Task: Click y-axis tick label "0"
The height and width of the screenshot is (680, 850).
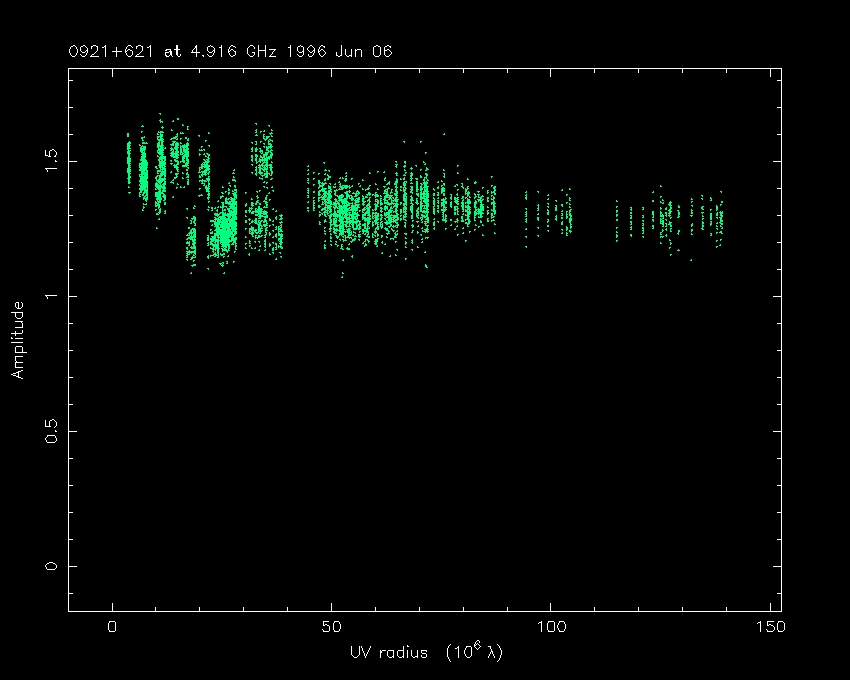Action: pos(53,567)
